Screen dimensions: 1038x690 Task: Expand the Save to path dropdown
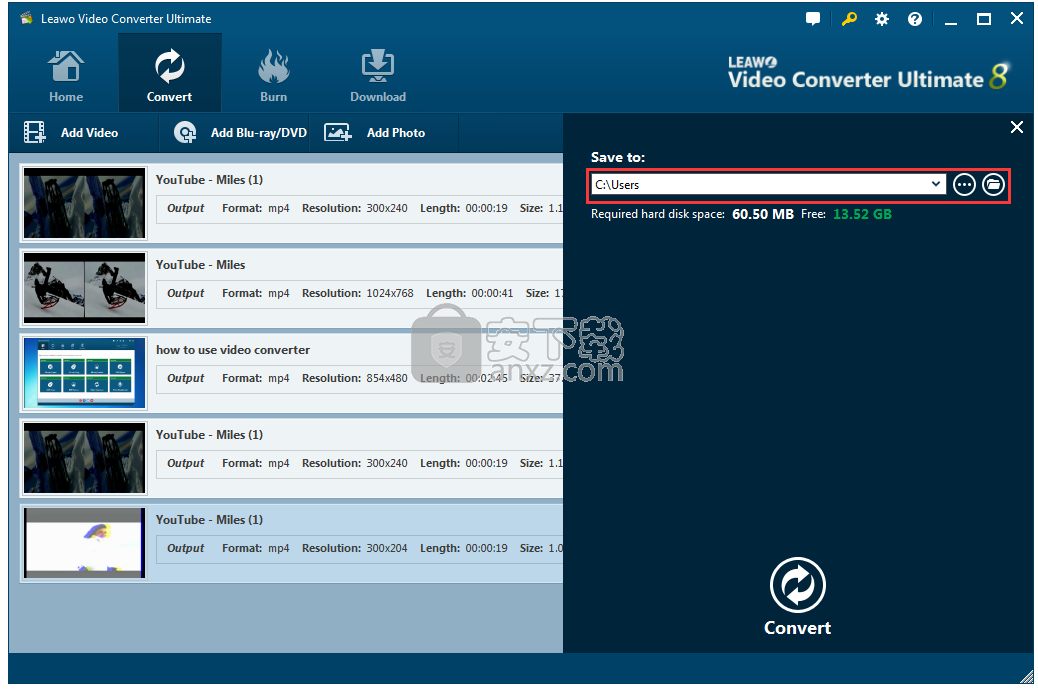point(936,184)
